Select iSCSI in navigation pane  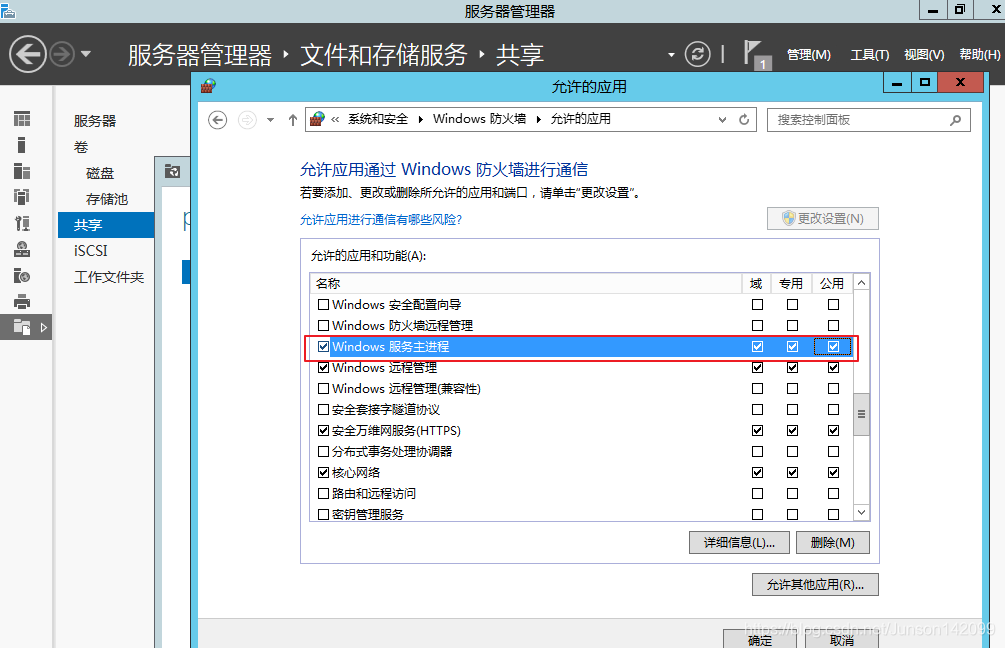pyautogui.click(x=90, y=251)
